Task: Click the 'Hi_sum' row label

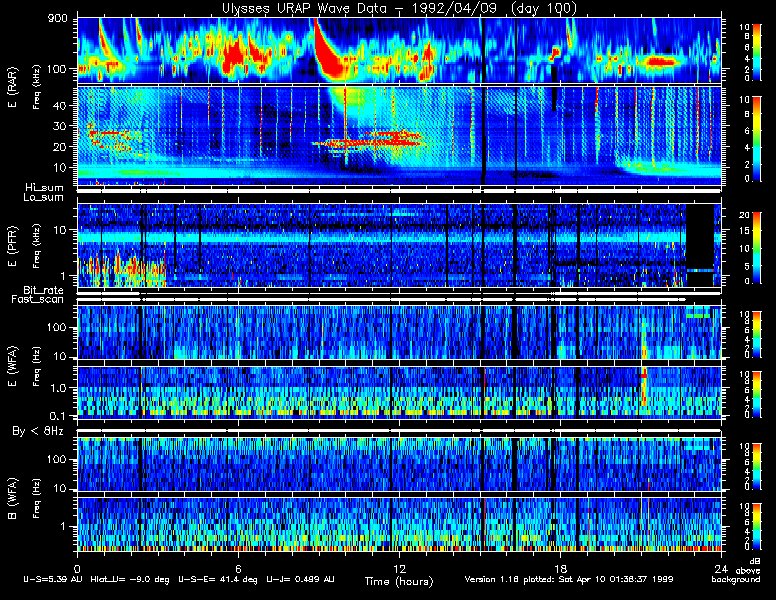Action: pyautogui.click(x=45, y=188)
